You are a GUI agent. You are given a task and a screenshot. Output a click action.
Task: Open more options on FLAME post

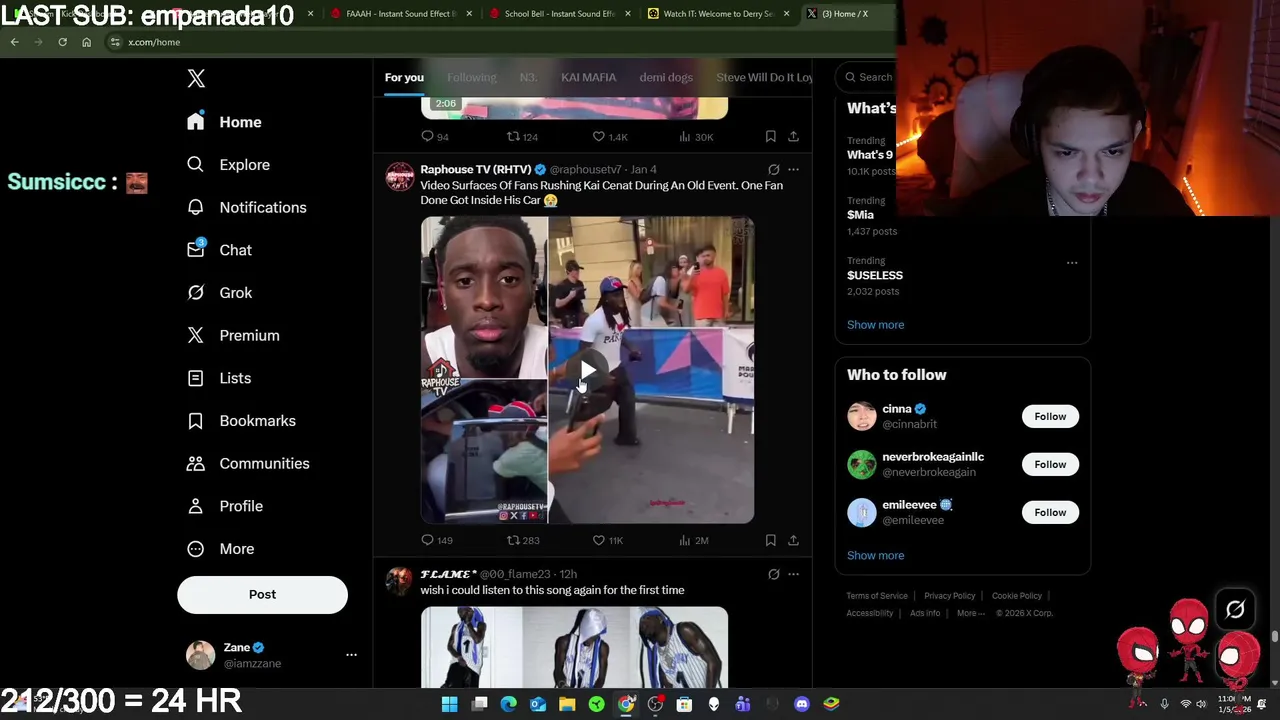tap(793, 575)
